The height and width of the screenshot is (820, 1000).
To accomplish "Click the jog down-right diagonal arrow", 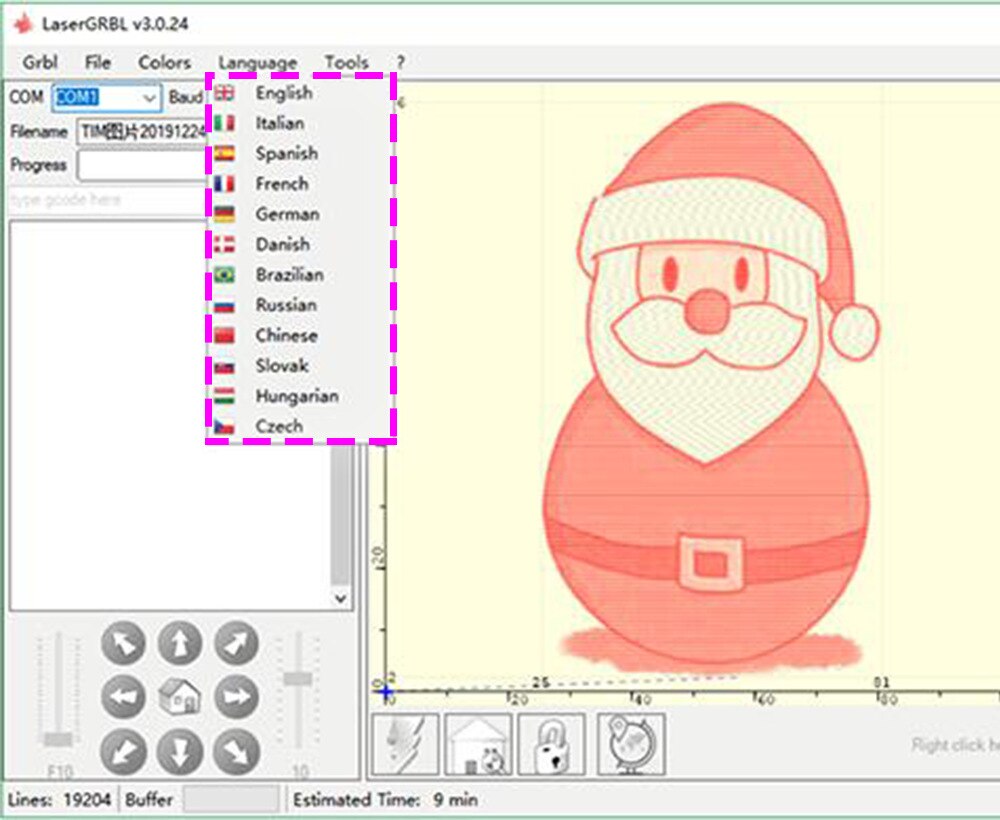I will click(237, 753).
